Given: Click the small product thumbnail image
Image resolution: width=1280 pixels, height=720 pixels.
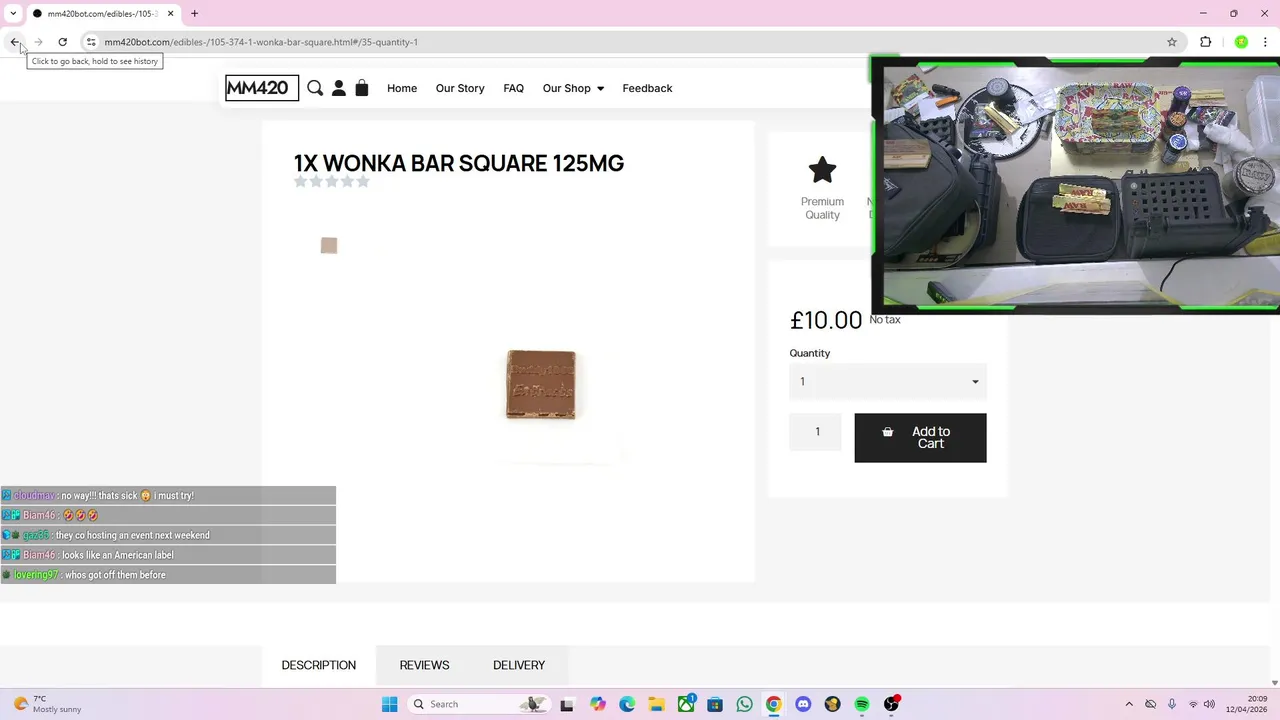Looking at the screenshot, I should pyautogui.click(x=329, y=245).
